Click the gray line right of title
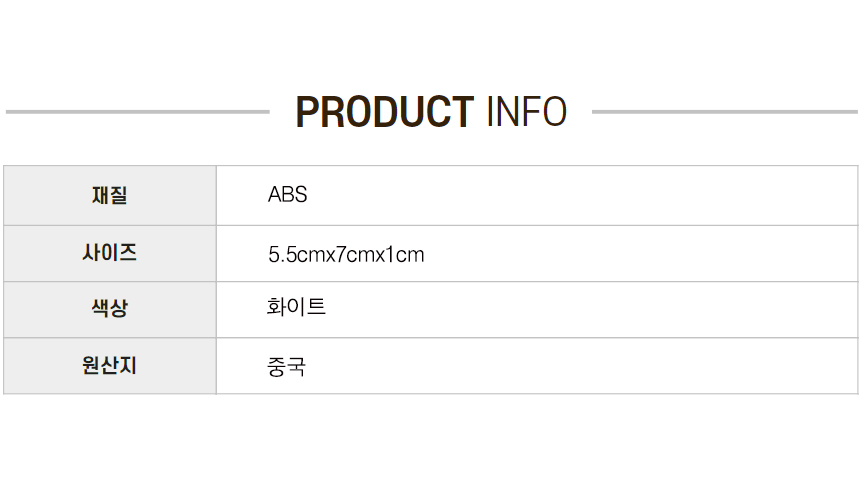 point(725,112)
